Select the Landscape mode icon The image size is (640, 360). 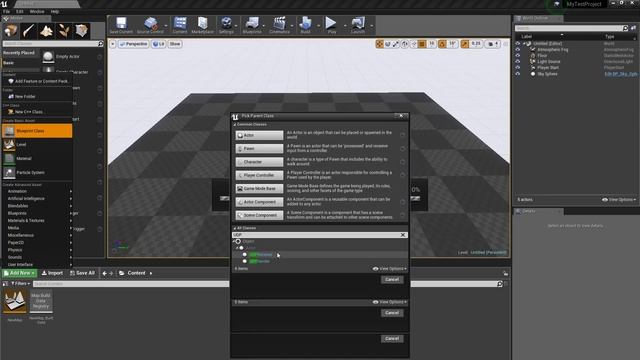point(46,31)
